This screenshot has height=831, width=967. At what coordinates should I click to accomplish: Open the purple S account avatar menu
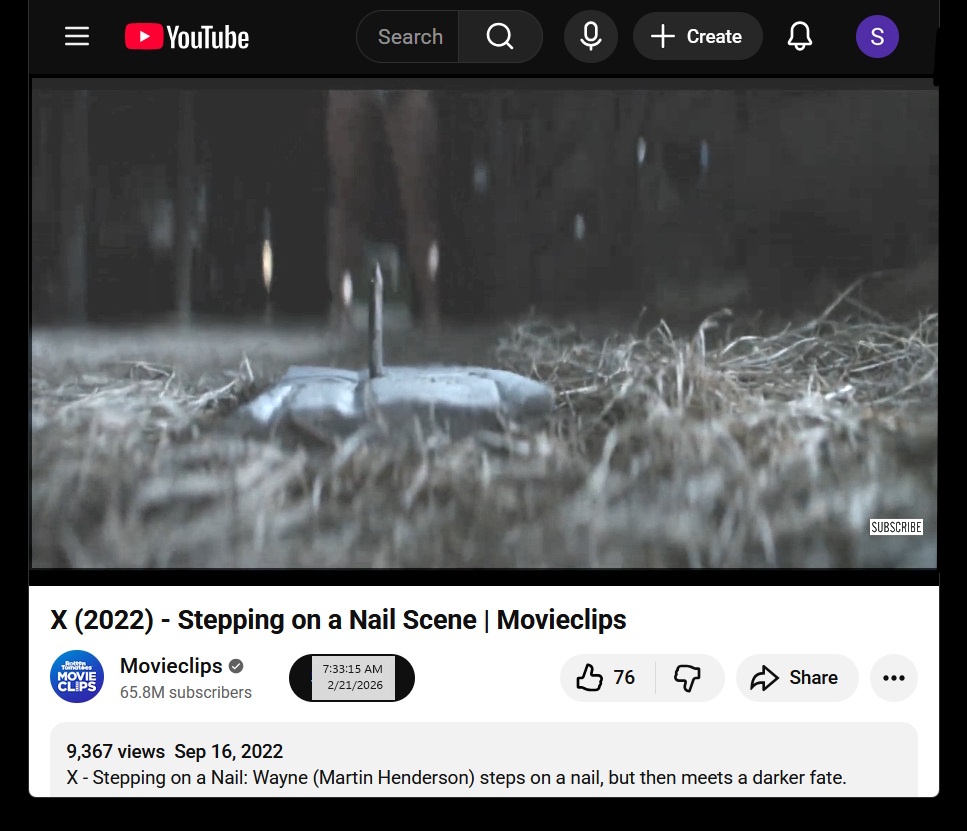tap(877, 37)
